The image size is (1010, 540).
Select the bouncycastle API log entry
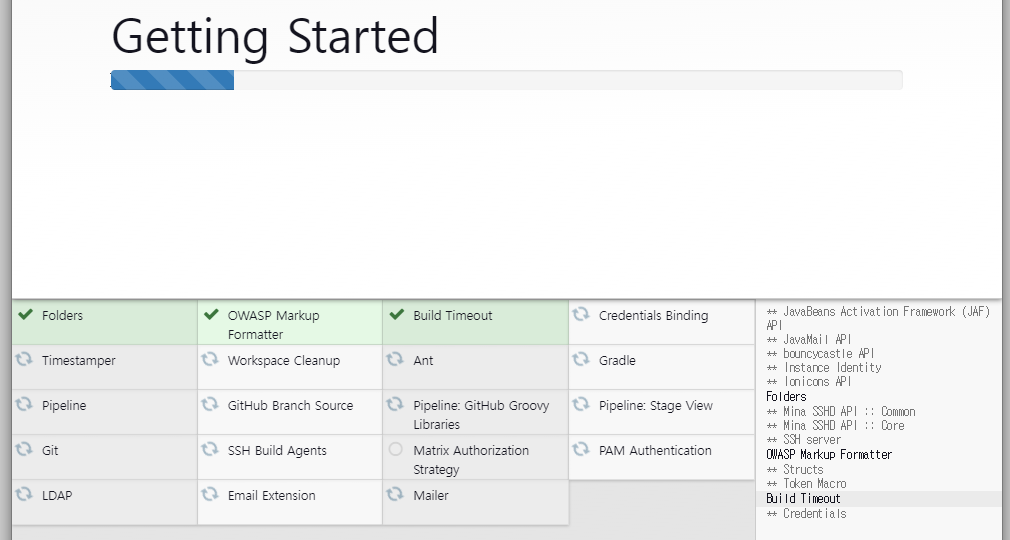pos(820,353)
